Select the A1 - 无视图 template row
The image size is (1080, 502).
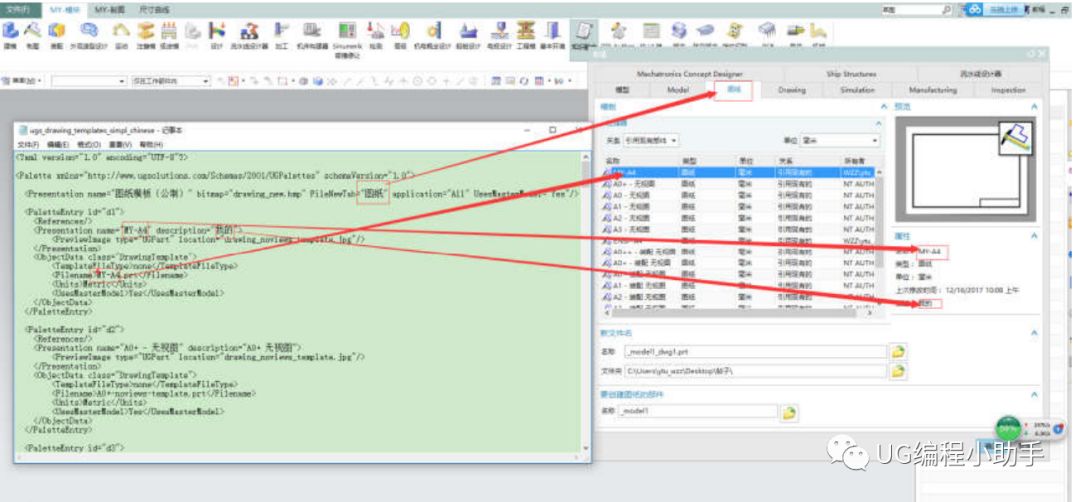pyautogui.click(x=738, y=207)
